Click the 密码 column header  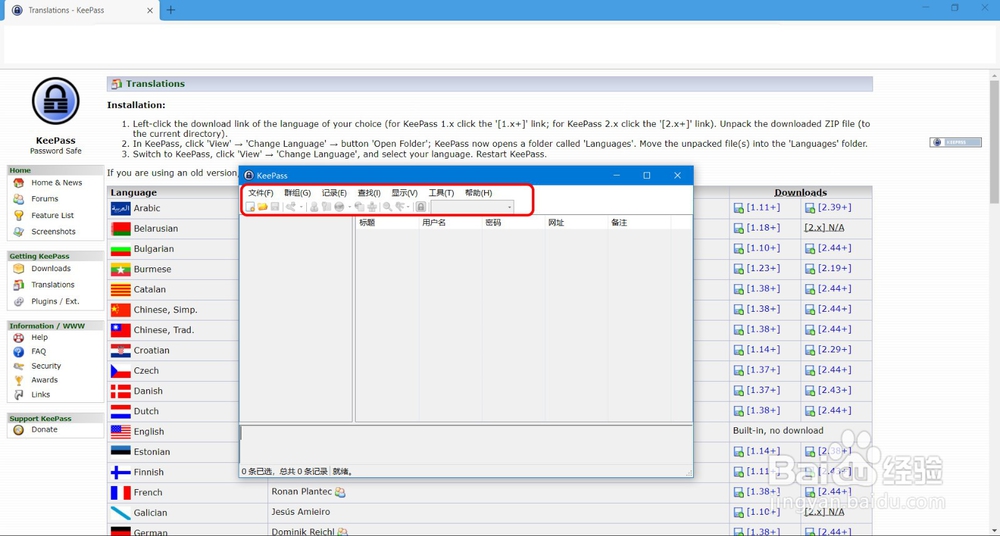coord(513,223)
